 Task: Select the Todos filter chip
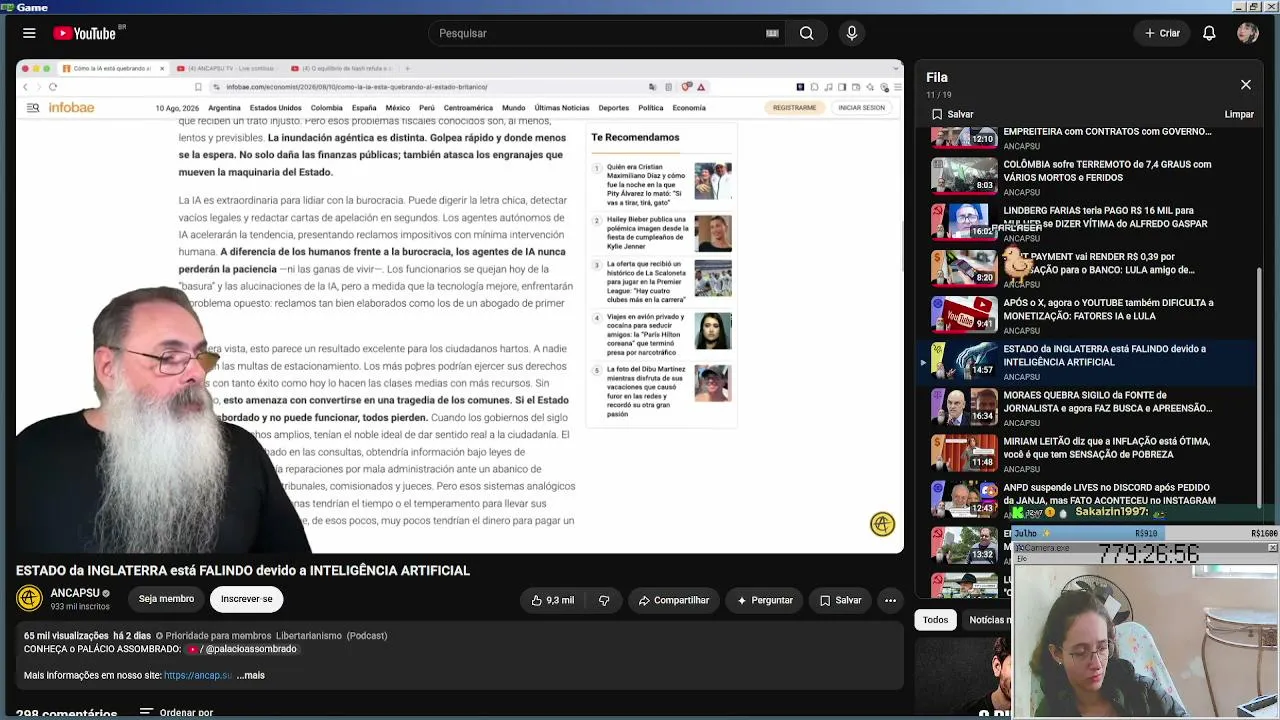pyautogui.click(x=935, y=620)
